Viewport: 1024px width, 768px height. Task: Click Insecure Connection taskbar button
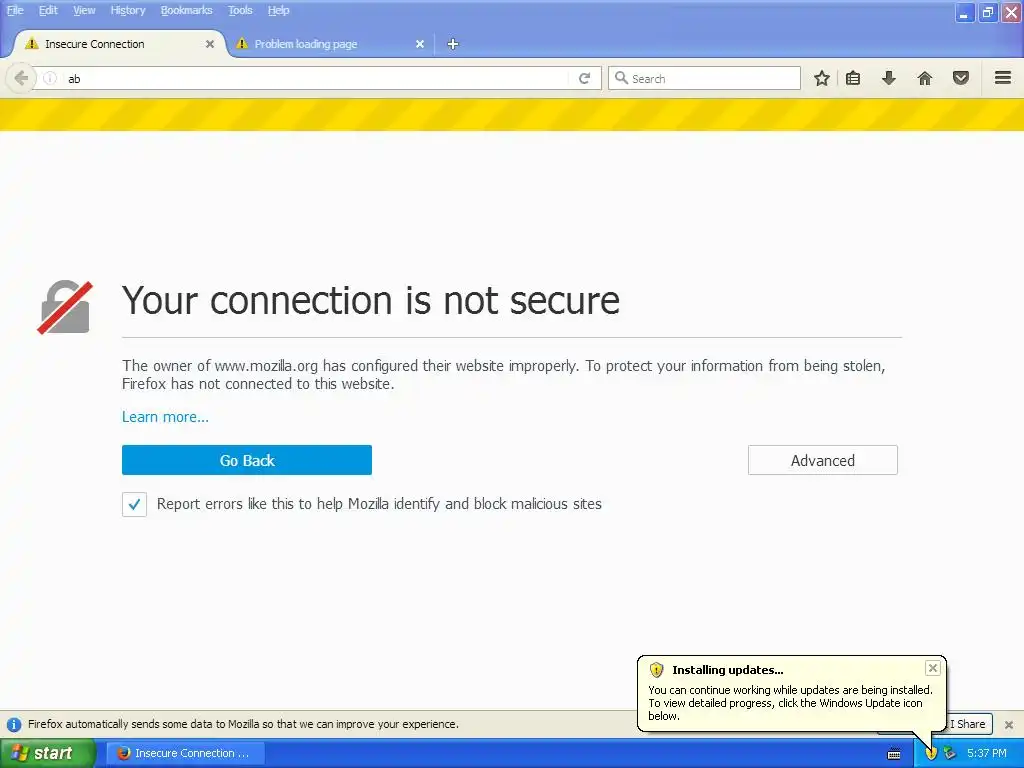pyautogui.click(x=185, y=753)
